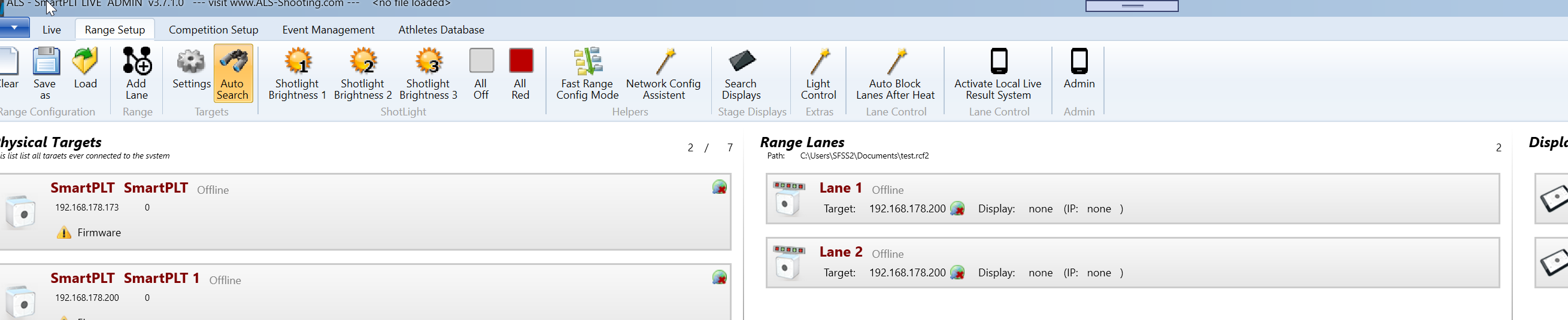1568x320 pixels.
Task: Open the blue application menu dropdown
Action: pos(14,28)
